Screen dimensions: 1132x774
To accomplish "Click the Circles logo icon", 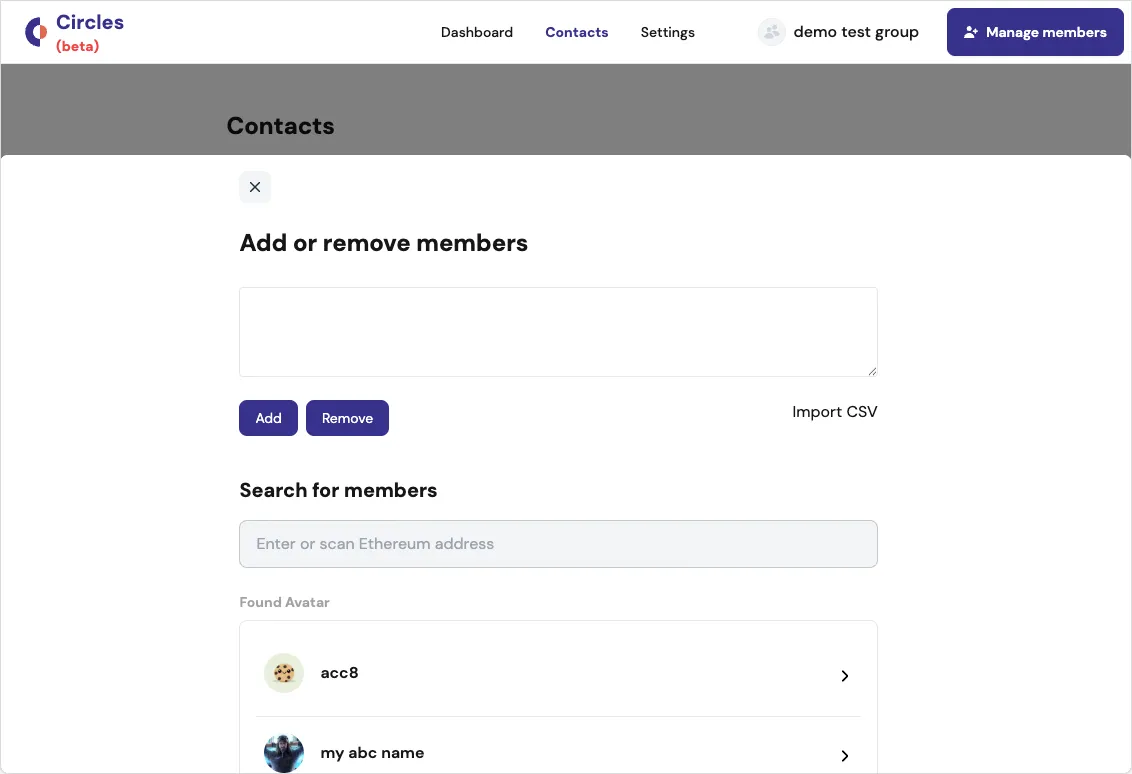I will [36, 32].
